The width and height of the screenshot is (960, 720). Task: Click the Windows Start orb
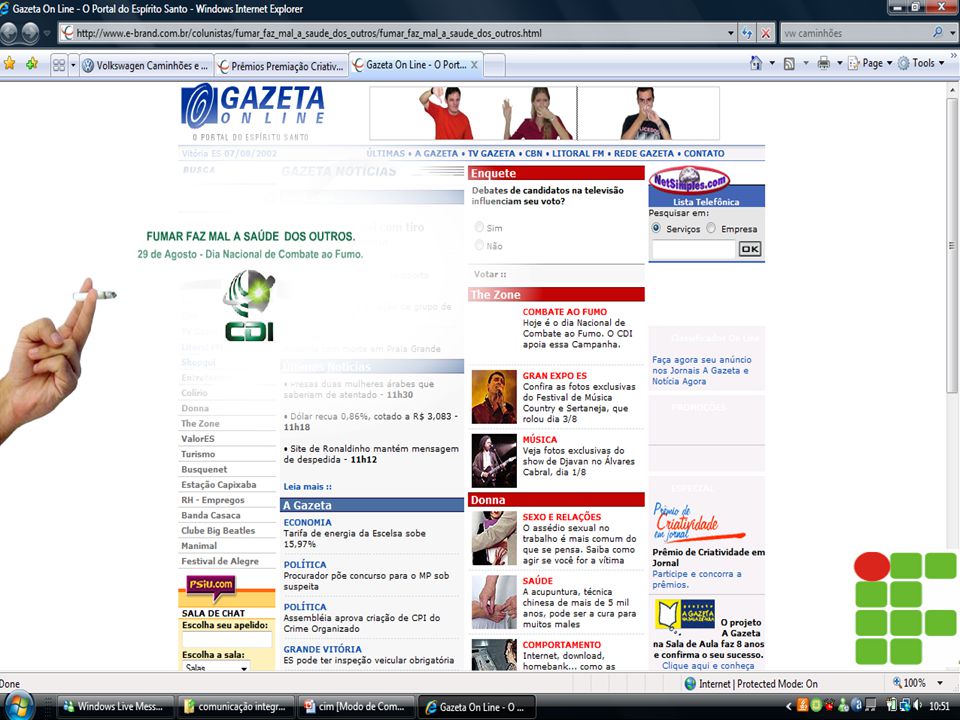[x=18, y=705]
